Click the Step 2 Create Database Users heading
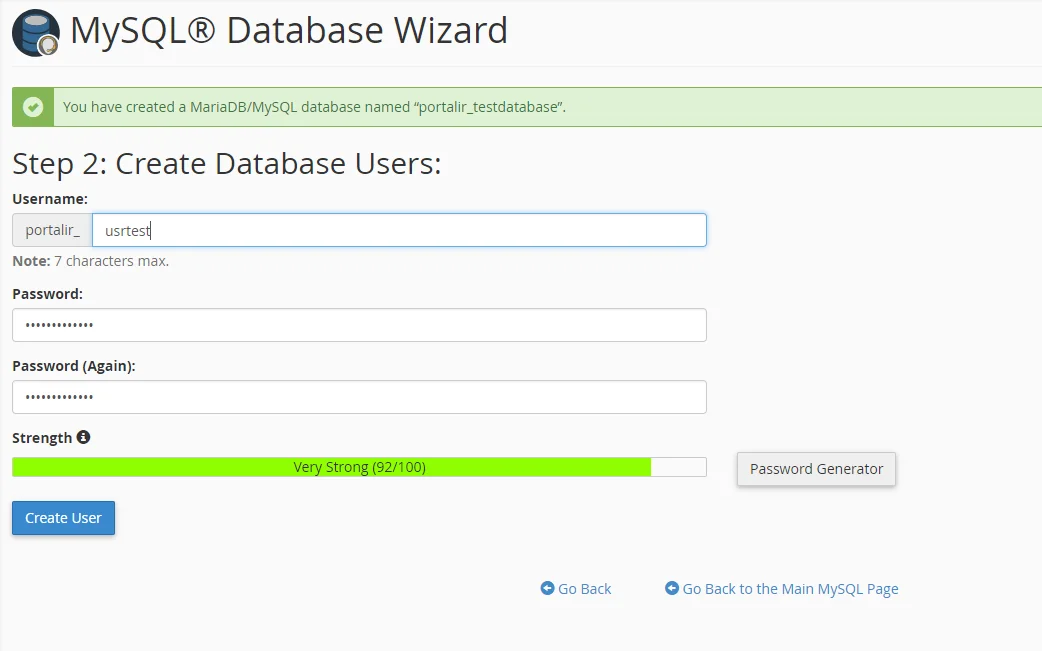This screenshot has width=1042, height=651. coord(227,164)
